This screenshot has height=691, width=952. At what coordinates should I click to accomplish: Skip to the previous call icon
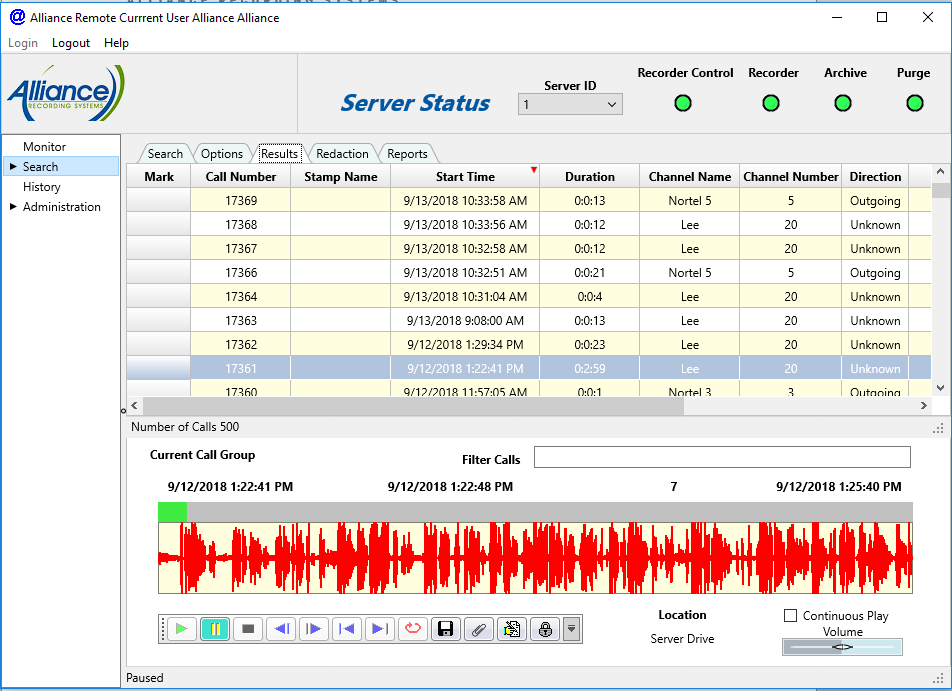click(x=347, y=628)
